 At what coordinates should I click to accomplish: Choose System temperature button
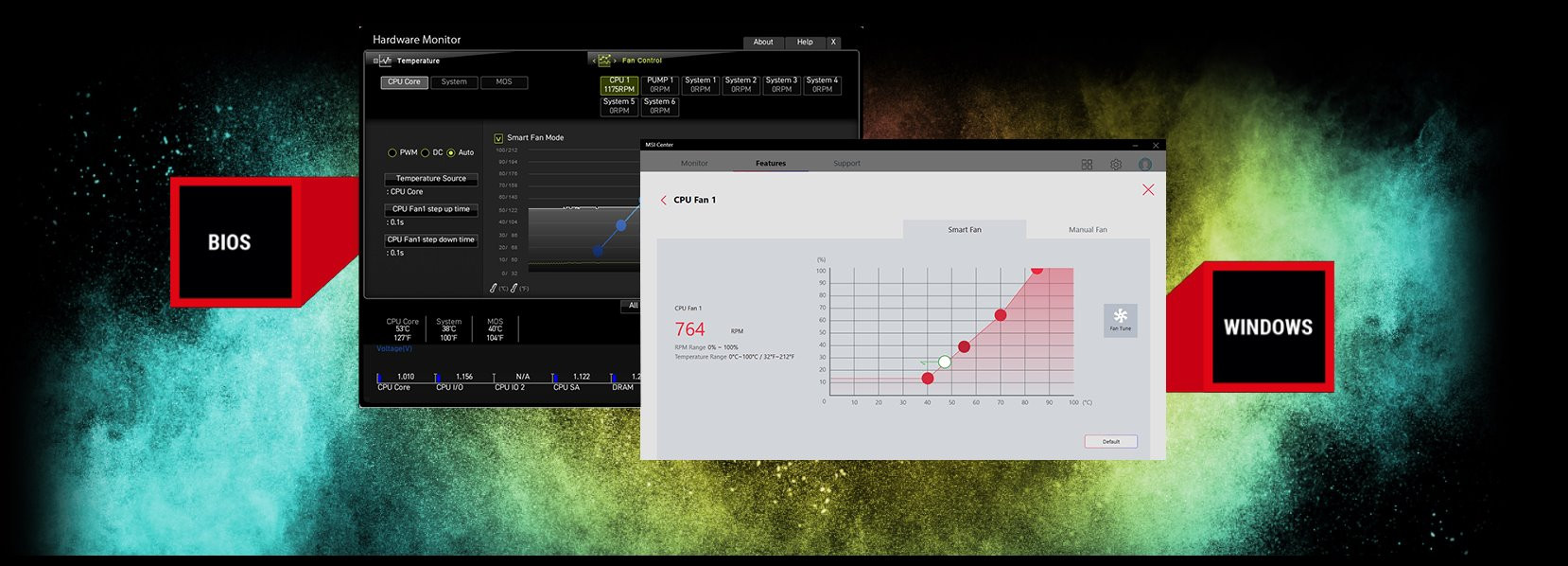[x=454, y=82]
